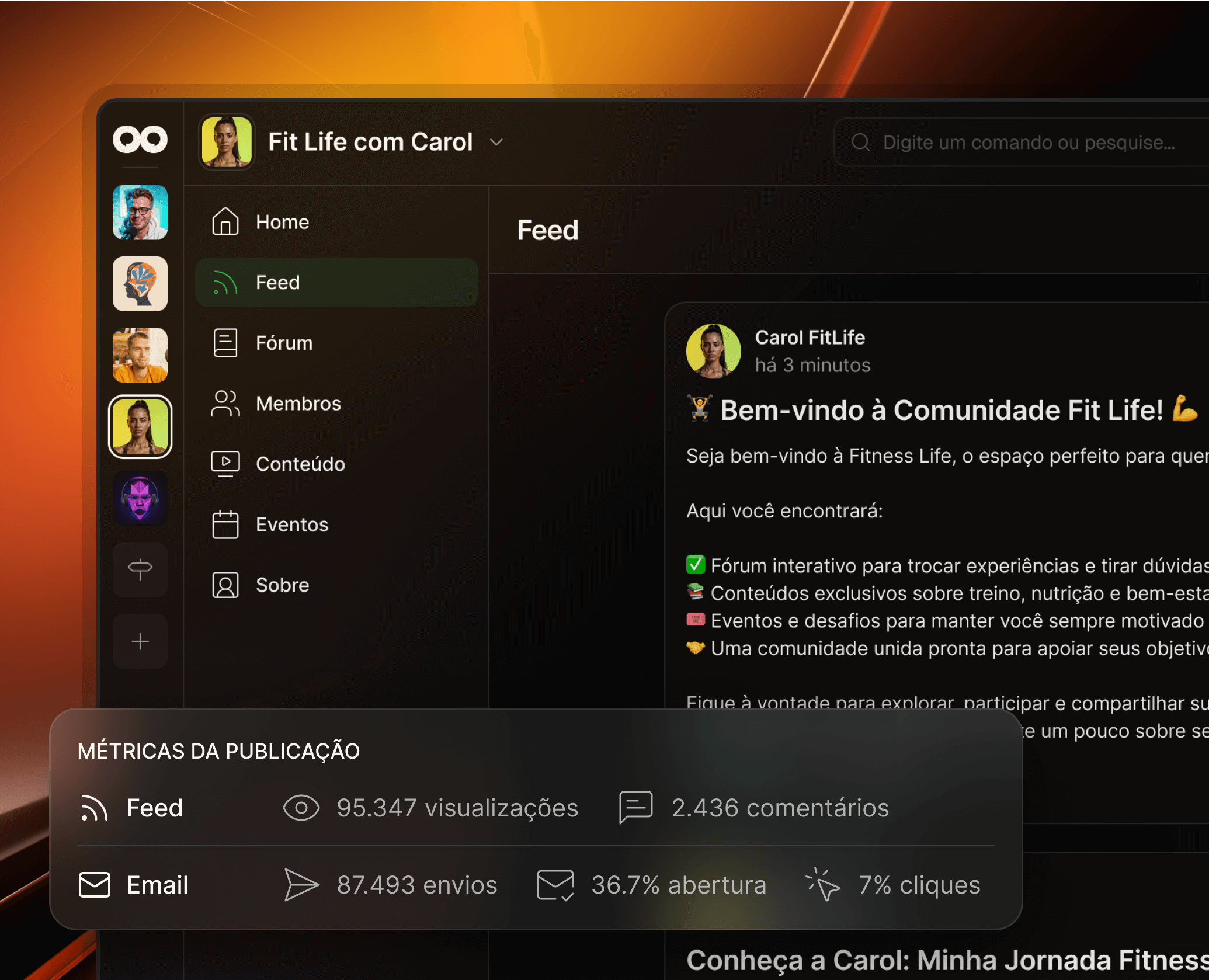Viewport: 1209px width, 980px height.
Task: Select the Sobre profile icon
Action: (x=225, y=585)
